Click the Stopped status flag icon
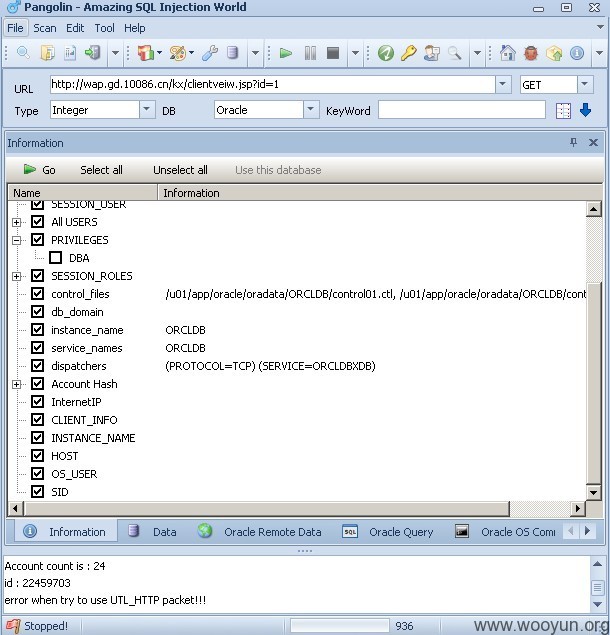 [x=13, y=626]
